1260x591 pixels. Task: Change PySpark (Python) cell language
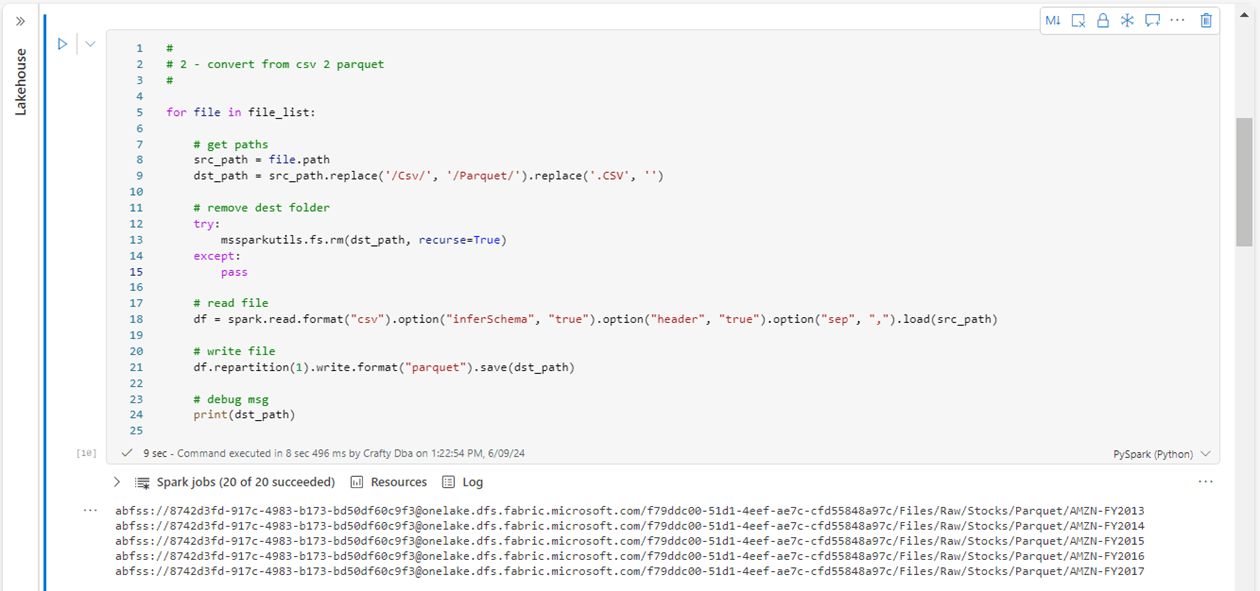coord(1161,454)
